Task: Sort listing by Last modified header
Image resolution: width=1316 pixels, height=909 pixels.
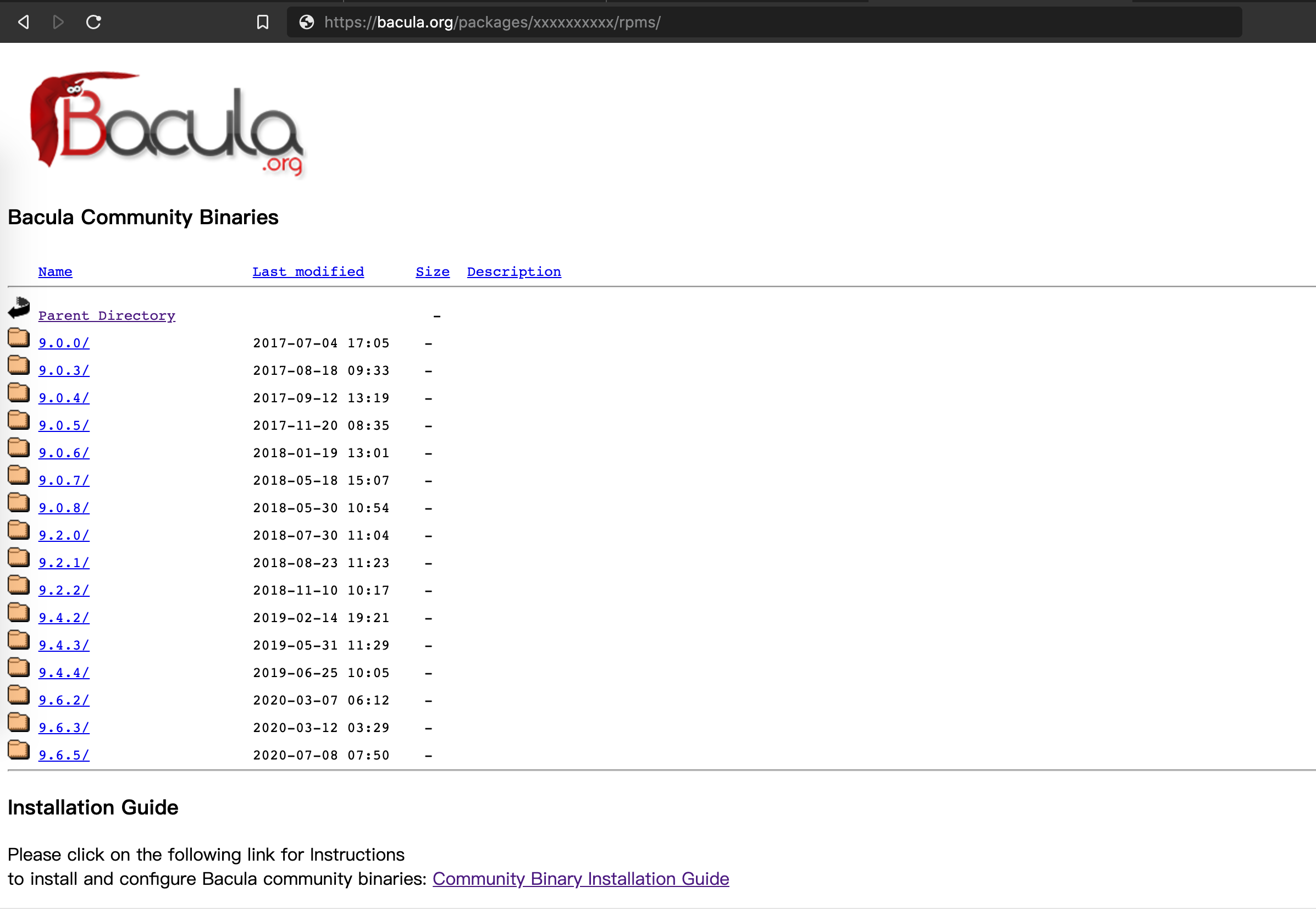Action: [x=308, y=271]
